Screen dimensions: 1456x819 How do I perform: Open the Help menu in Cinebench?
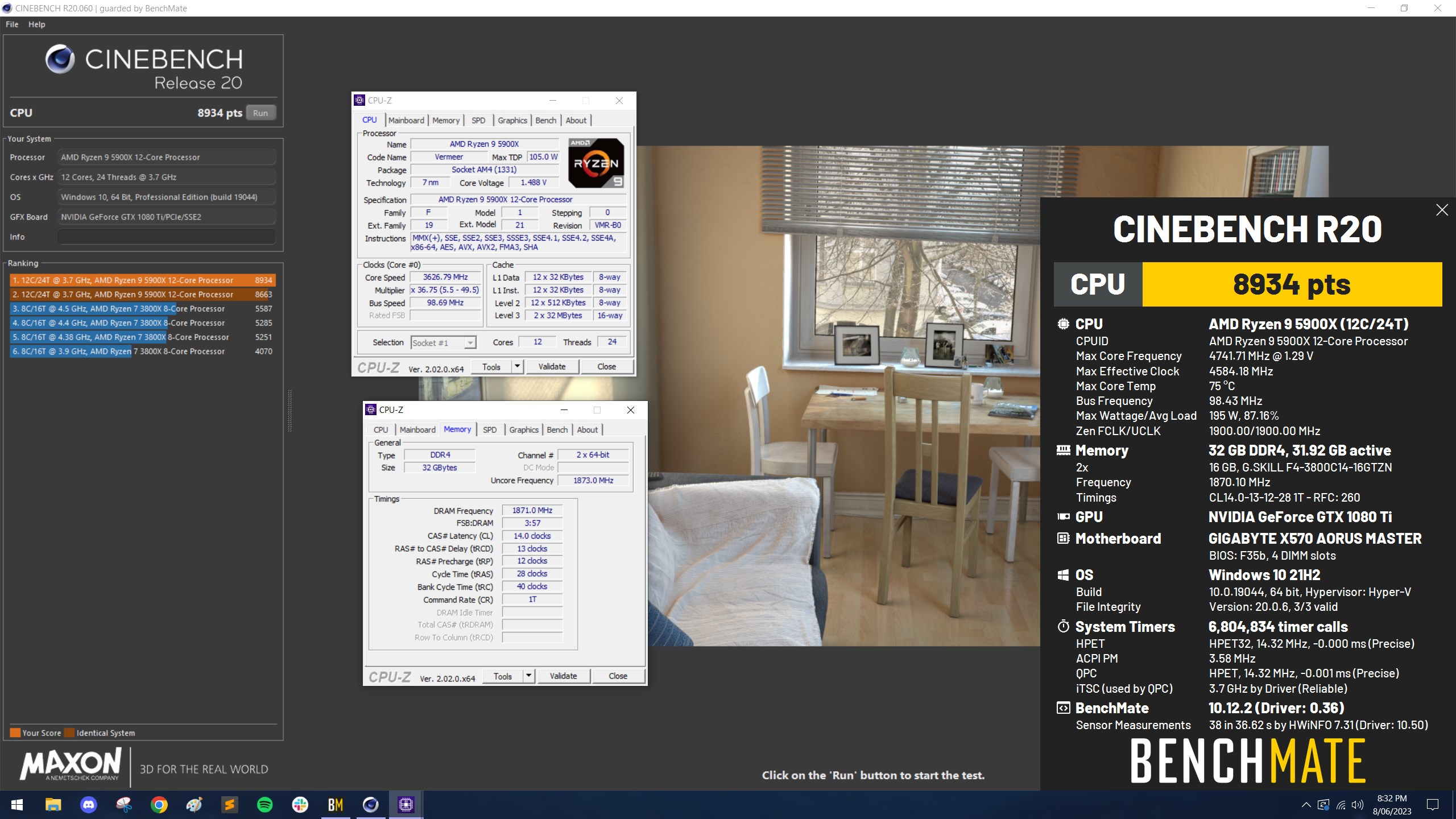click(x=37, y=24)
